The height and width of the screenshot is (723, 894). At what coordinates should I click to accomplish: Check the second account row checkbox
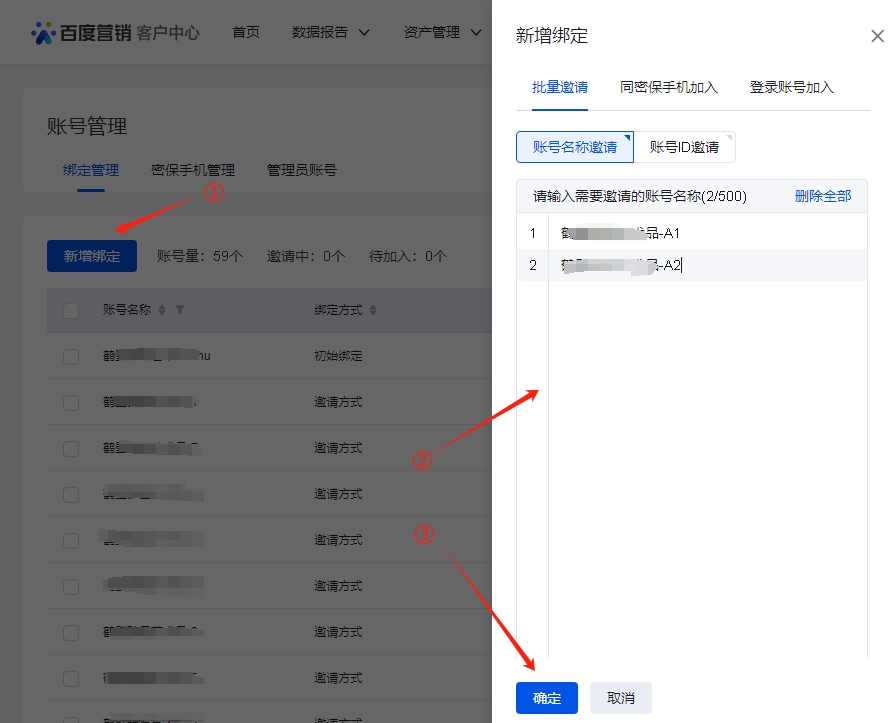coord(71,402)
